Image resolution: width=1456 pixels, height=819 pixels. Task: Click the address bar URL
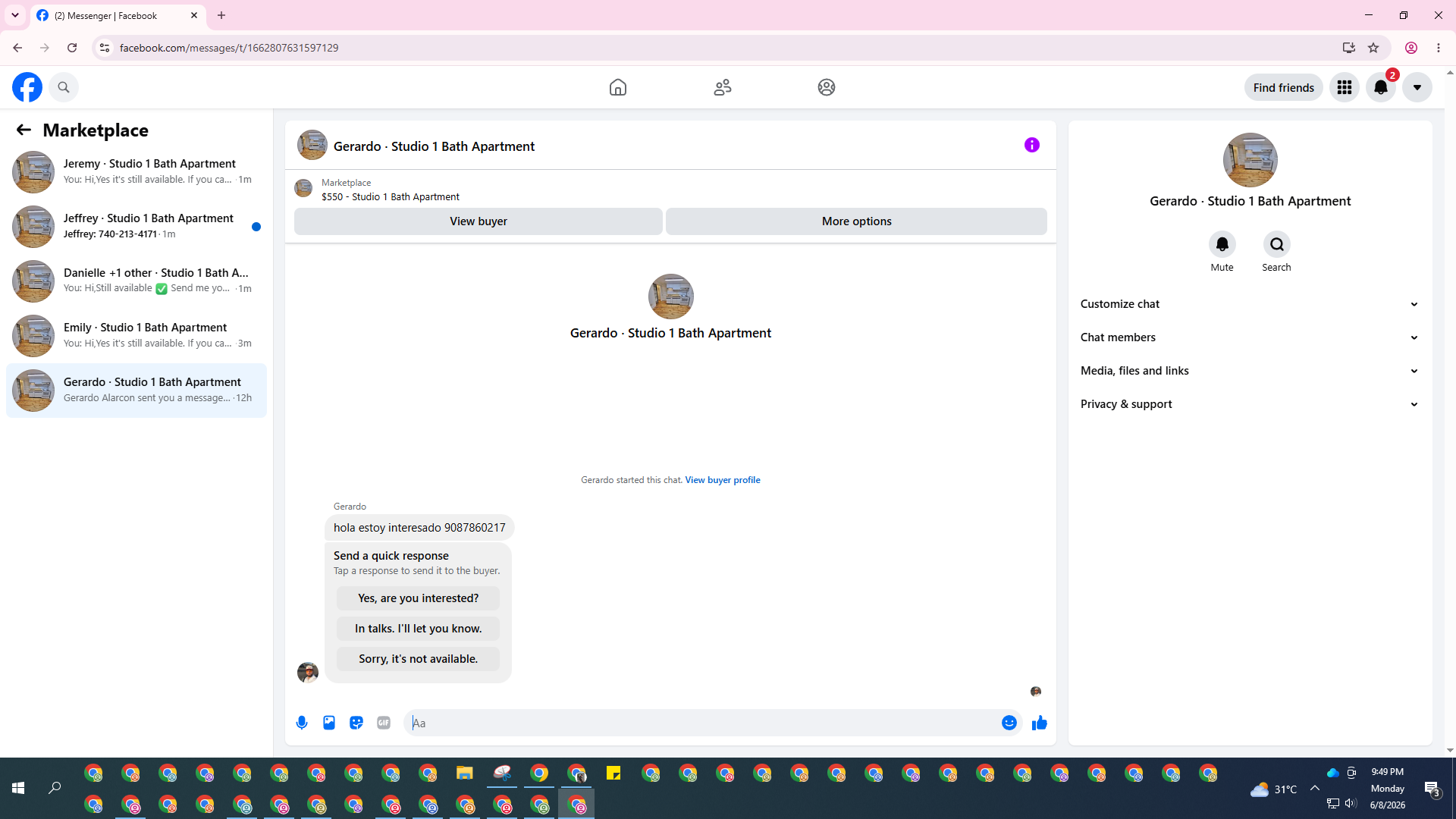tap(229, 48)
